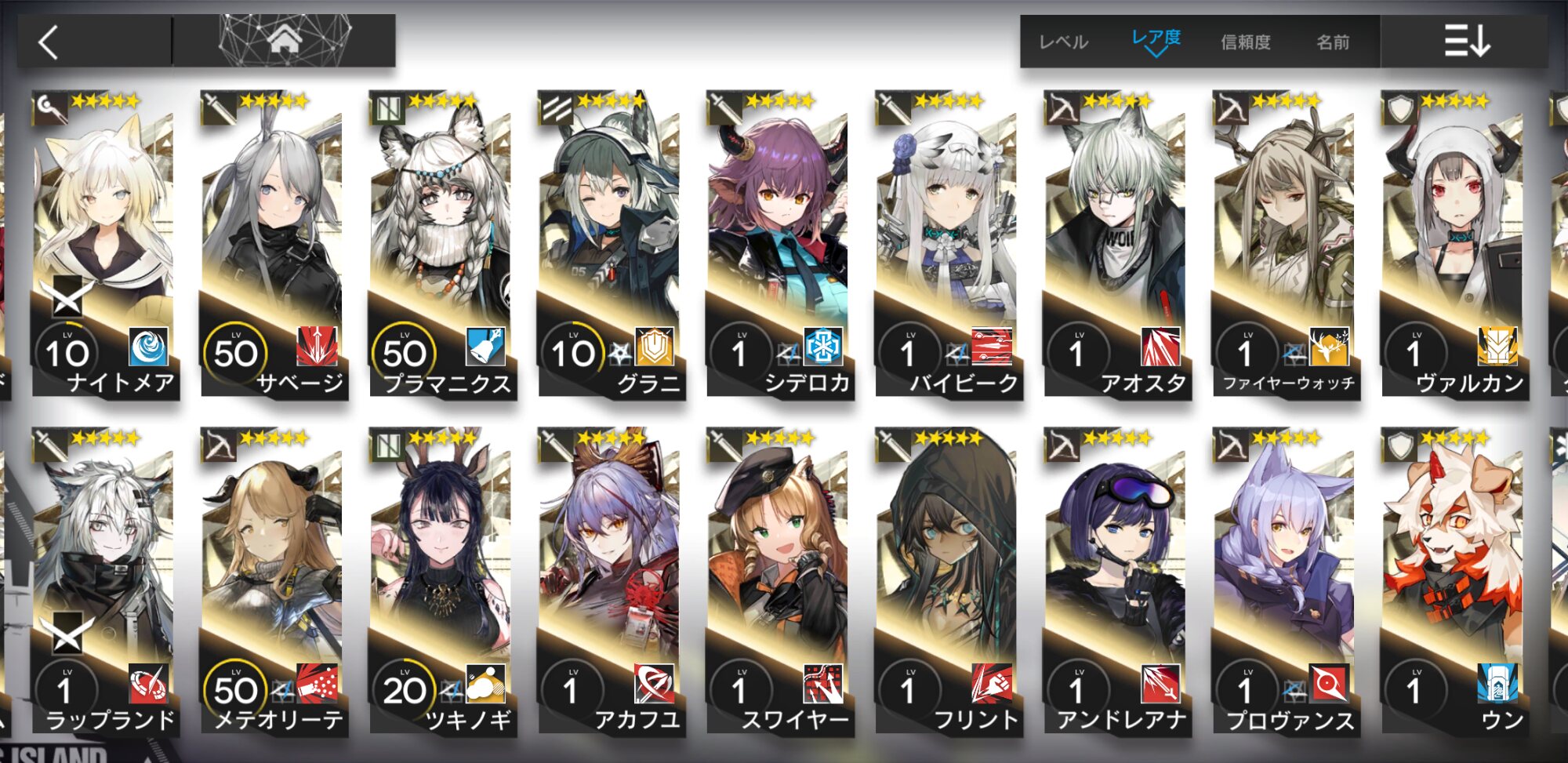This screenshot has width=1568, height=763.
Task: Click プラマニクス bell skill icon
Action: (486, 346)
